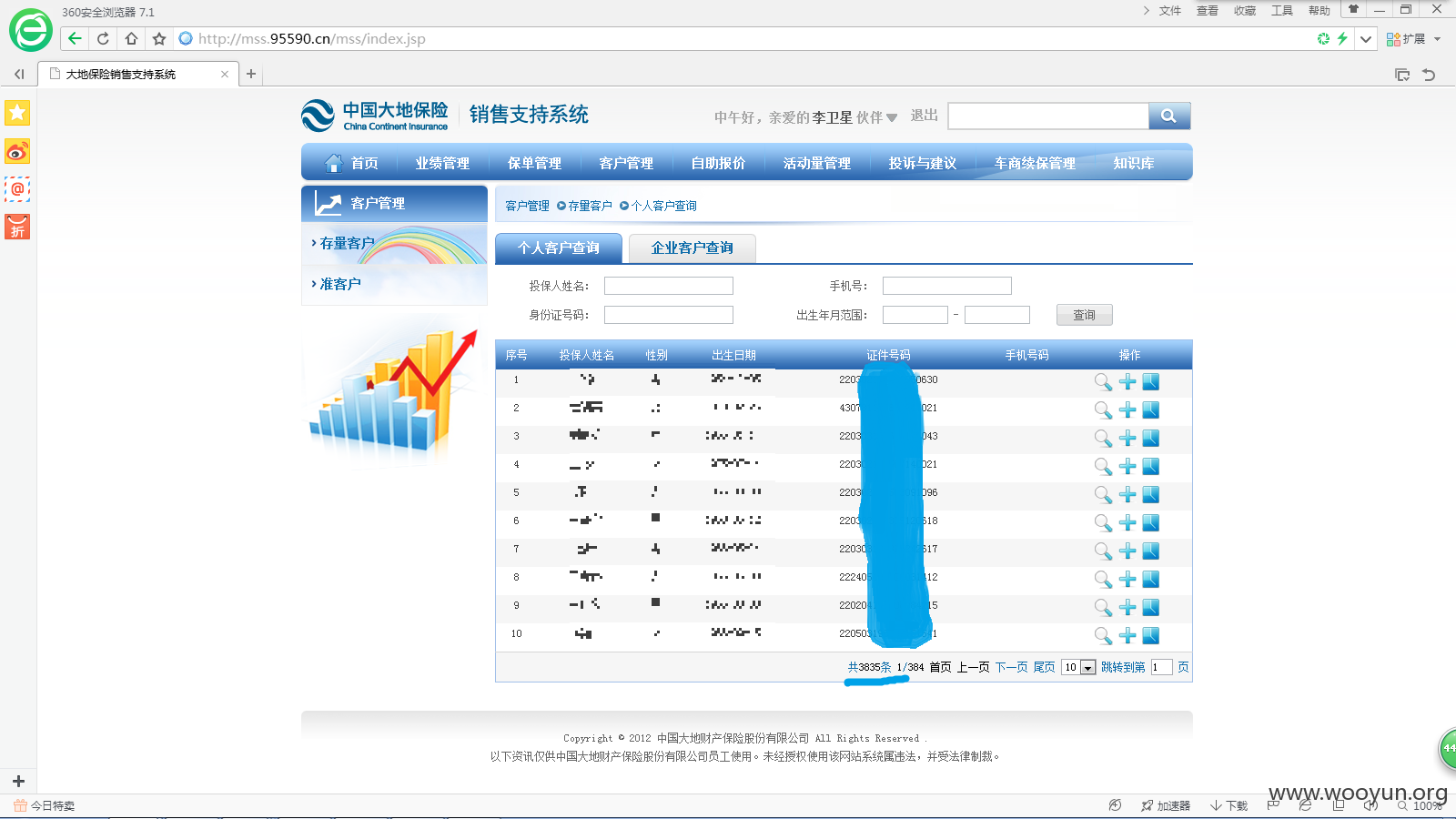Click the plus add icon in row 7
Viewport: 1456px width, 819px height.
pos(1127,551)
